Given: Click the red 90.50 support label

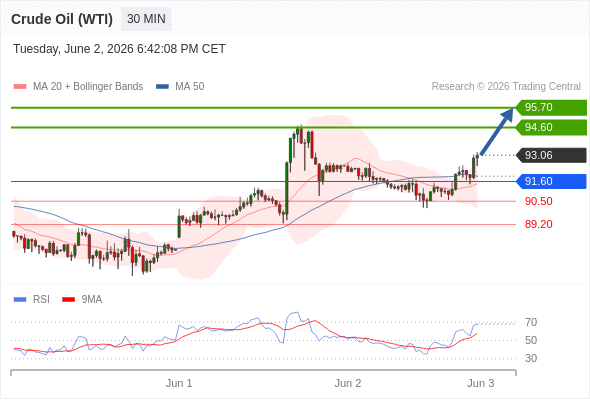Looking at the screenshot, I should (539, 201).
